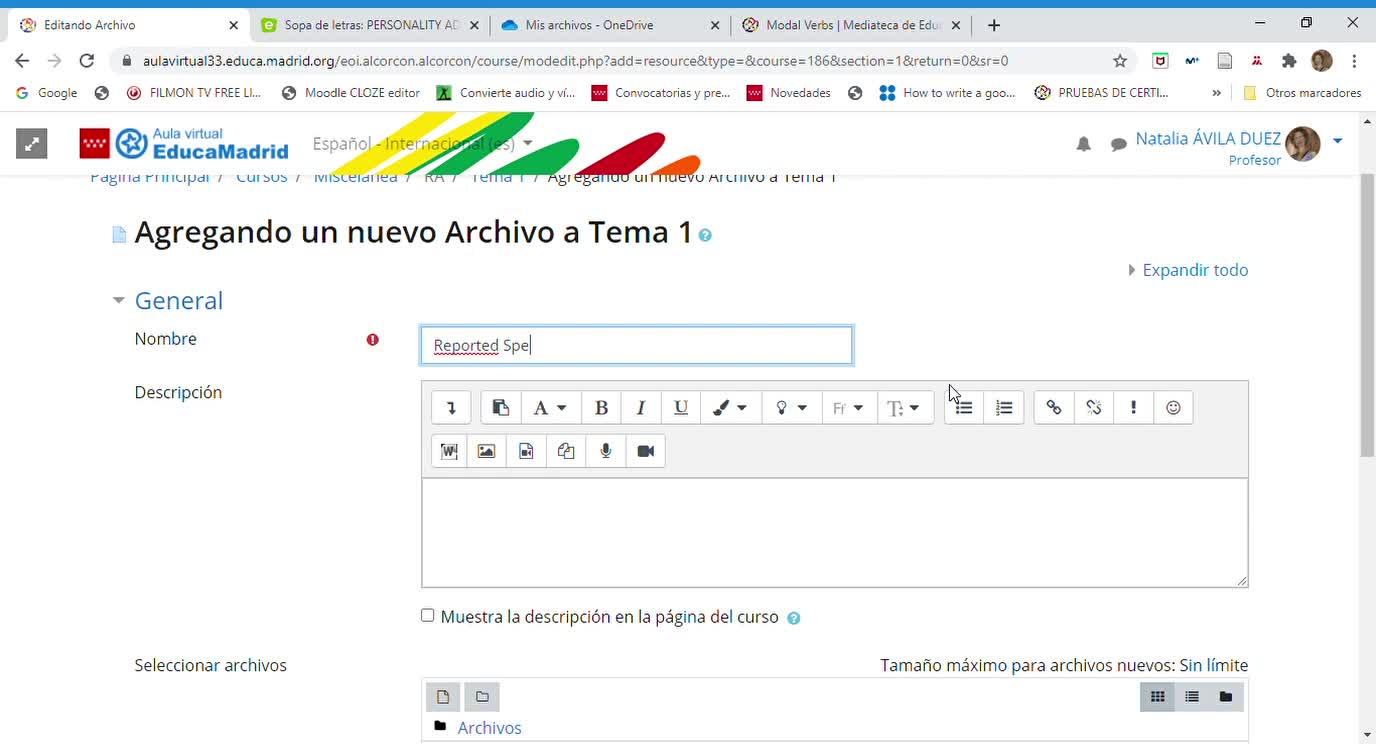The image size is (1376, 744).
Task: Toggle bold formatting in description editor
Action: click(x=601, y=408)
